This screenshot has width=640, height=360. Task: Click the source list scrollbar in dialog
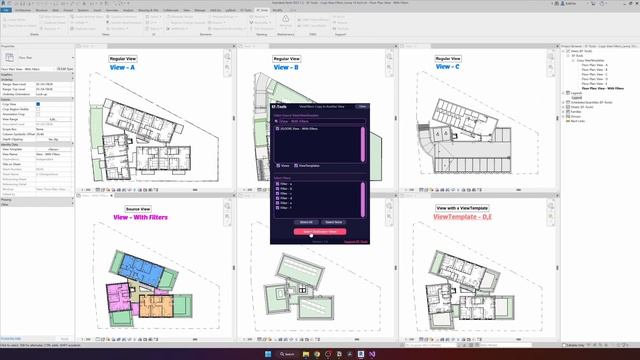coord(362,144)
